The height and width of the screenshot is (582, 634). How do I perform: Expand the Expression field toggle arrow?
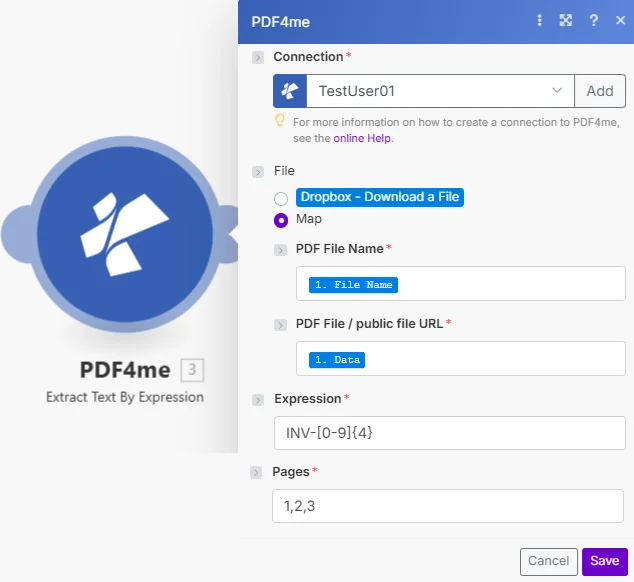click(x=258, y=400)
